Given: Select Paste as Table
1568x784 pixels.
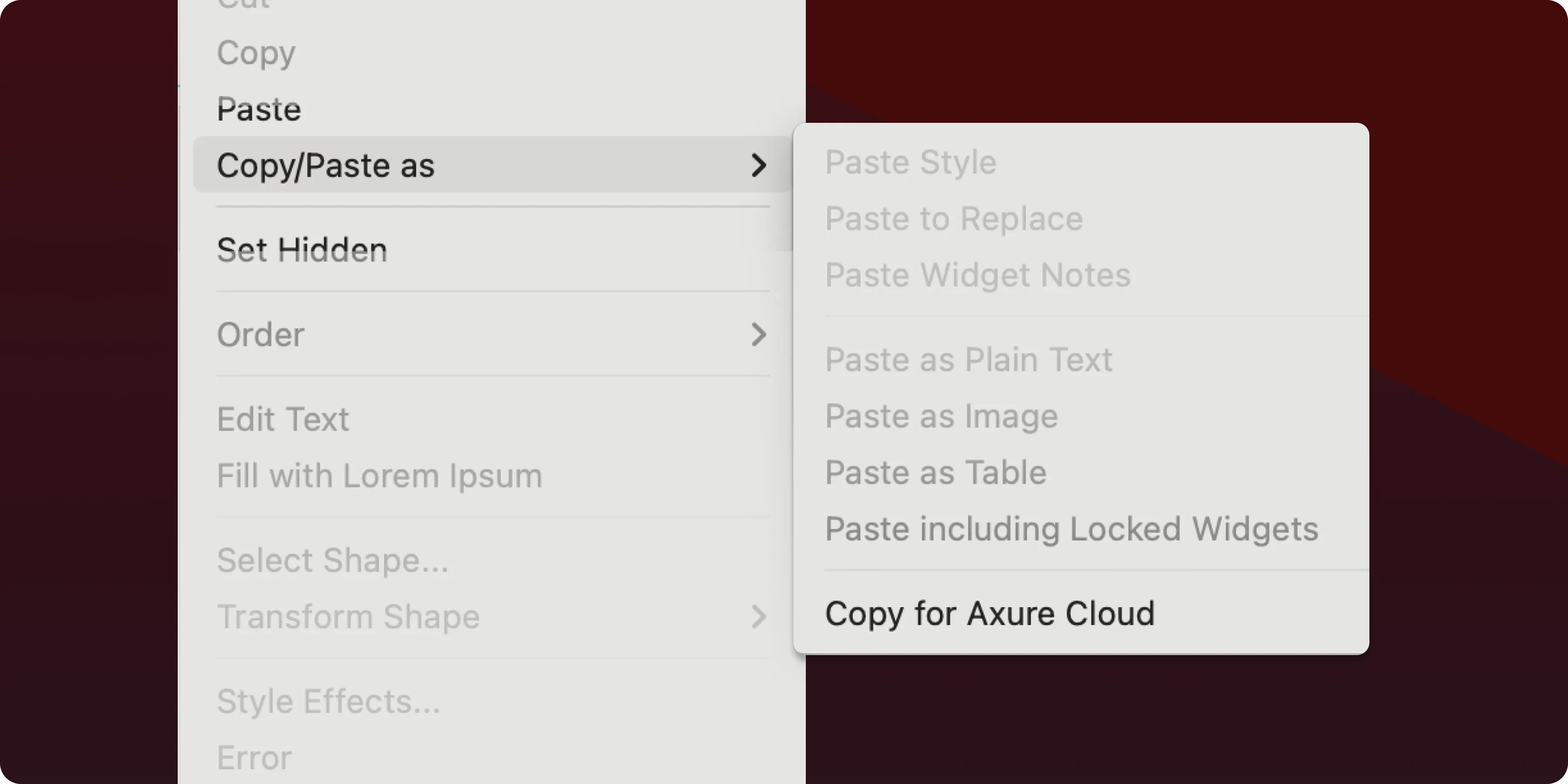Looking at the screenshot, I should [936, 472].
